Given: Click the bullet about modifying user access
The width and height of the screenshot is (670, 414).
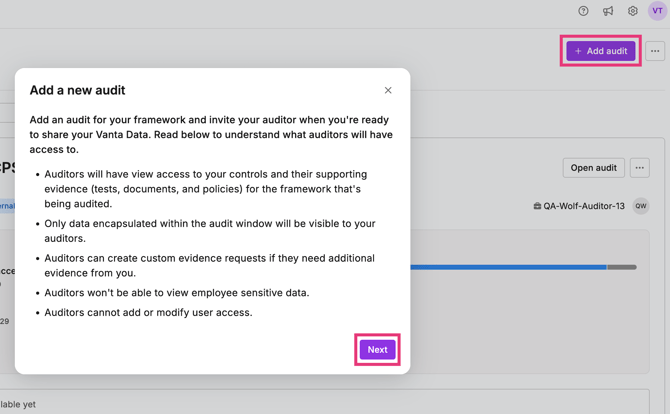Looking at the screenshot, I should coord(148,312).
